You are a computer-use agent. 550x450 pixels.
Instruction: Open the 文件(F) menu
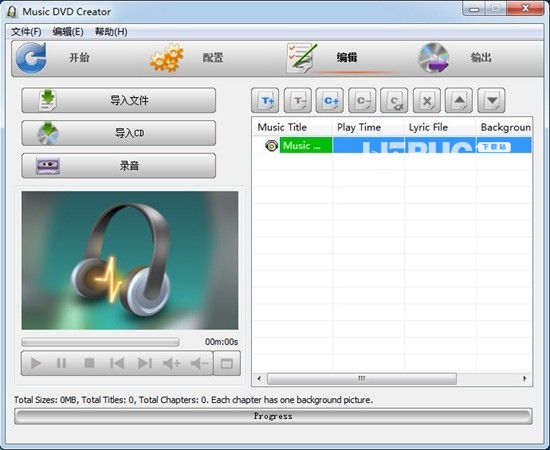click(26, 32)
